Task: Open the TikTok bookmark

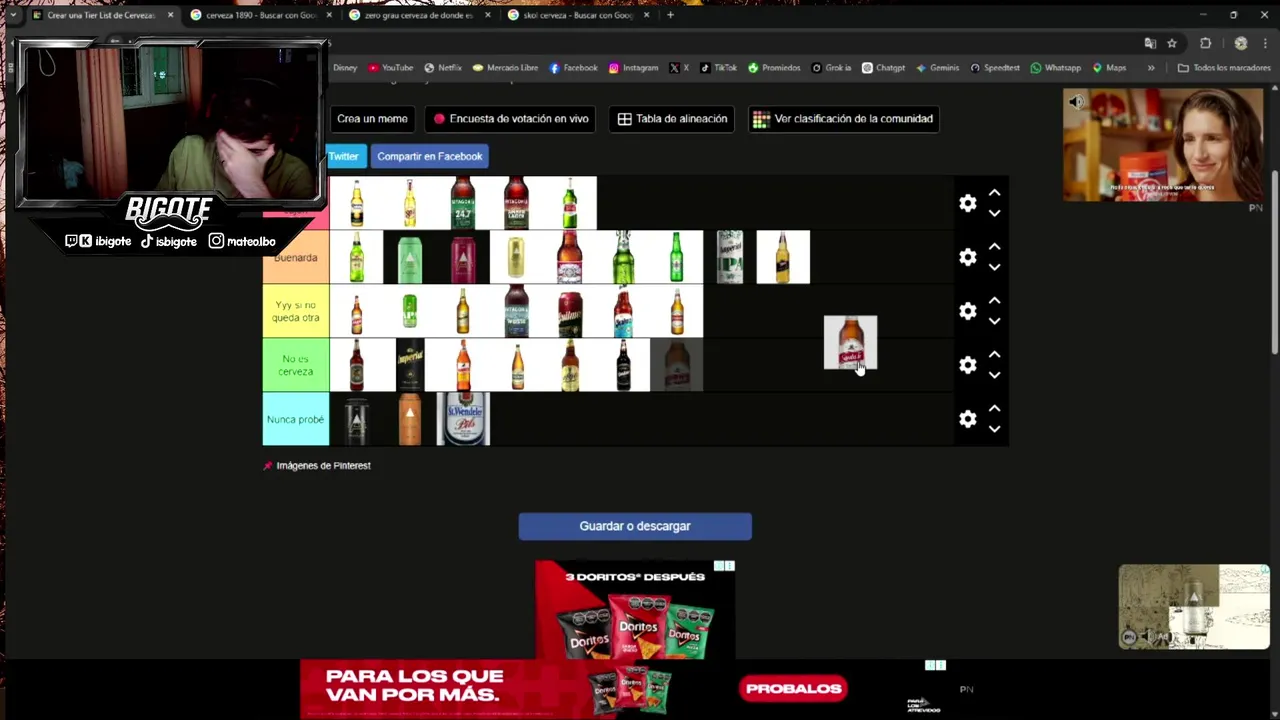Action: point(718,68)
